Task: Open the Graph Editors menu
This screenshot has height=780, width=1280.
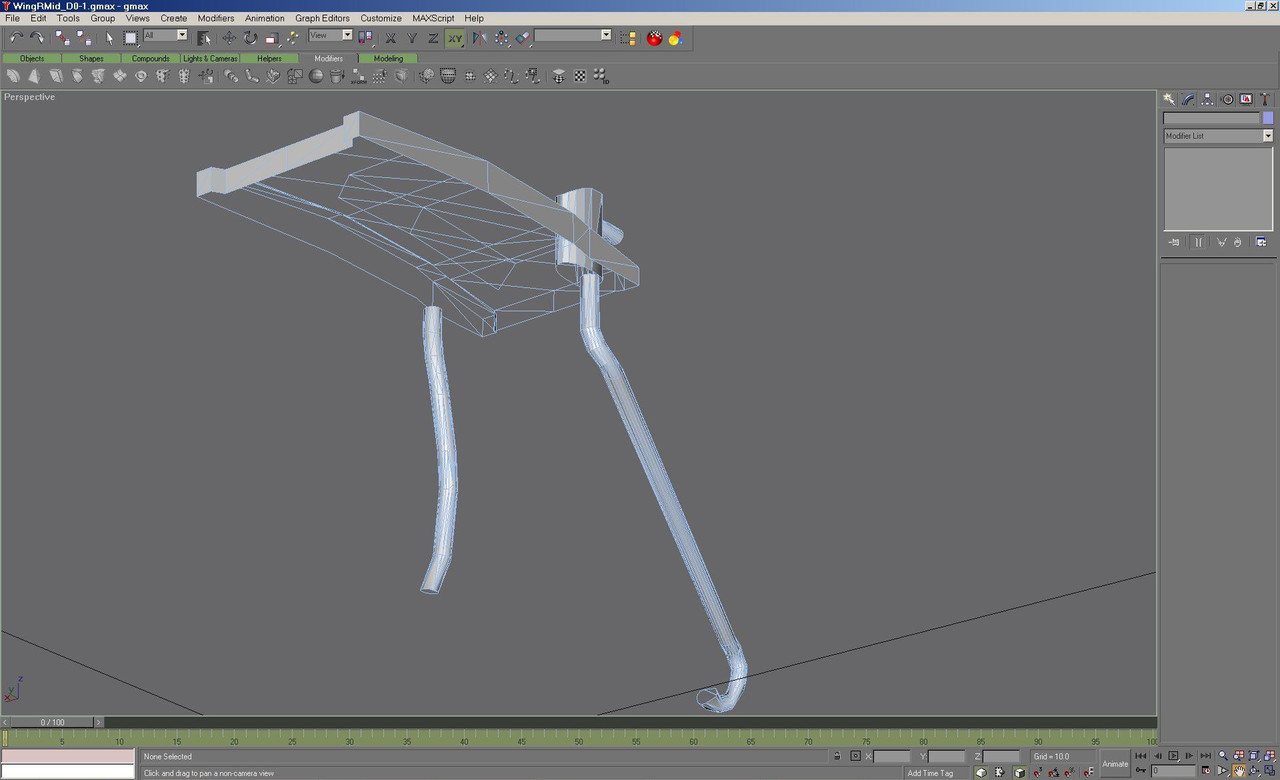Action: [x=322, y=18]
